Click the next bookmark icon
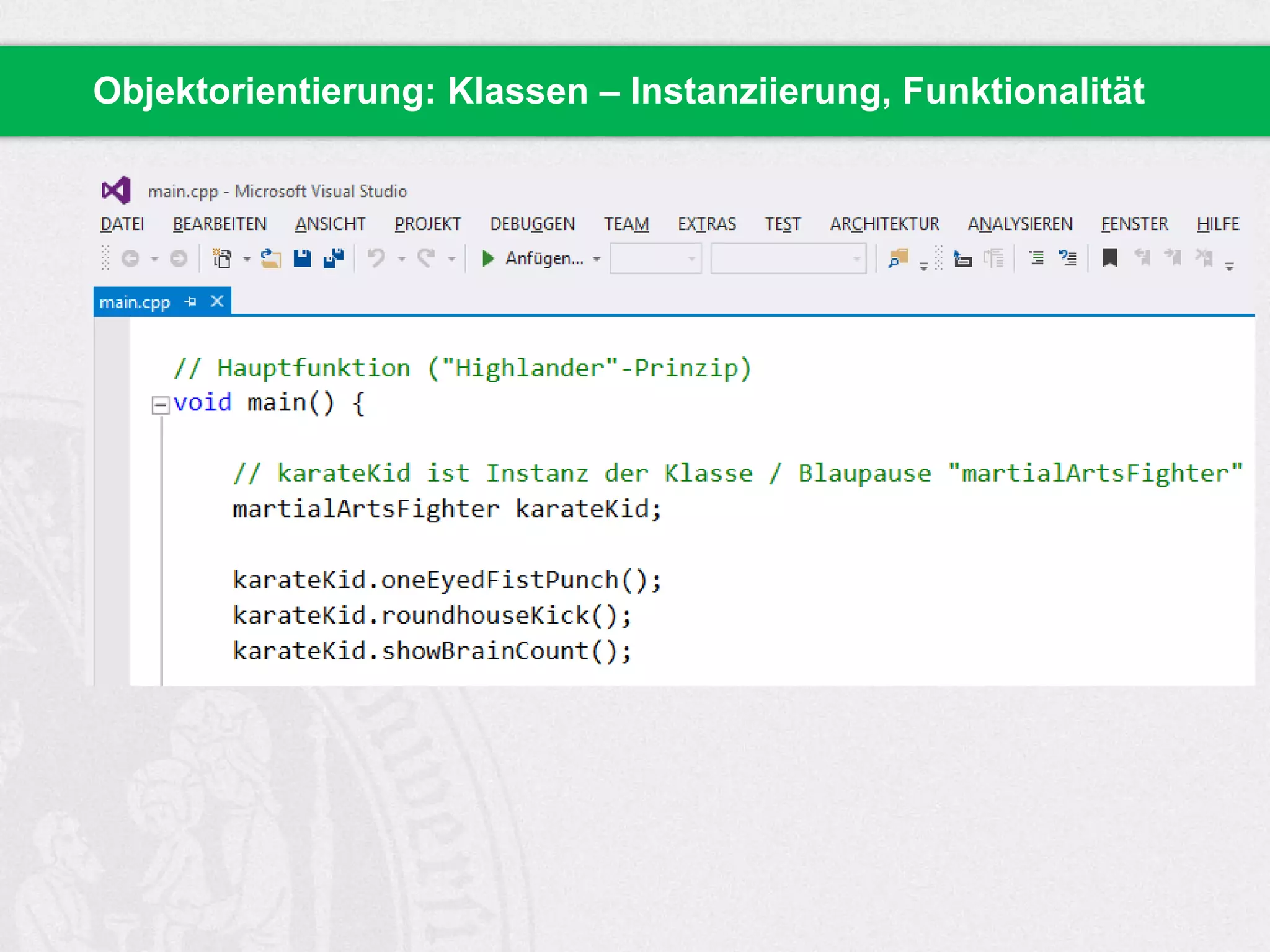The height and width of the screenshot is (952, 1270). 1173,257
